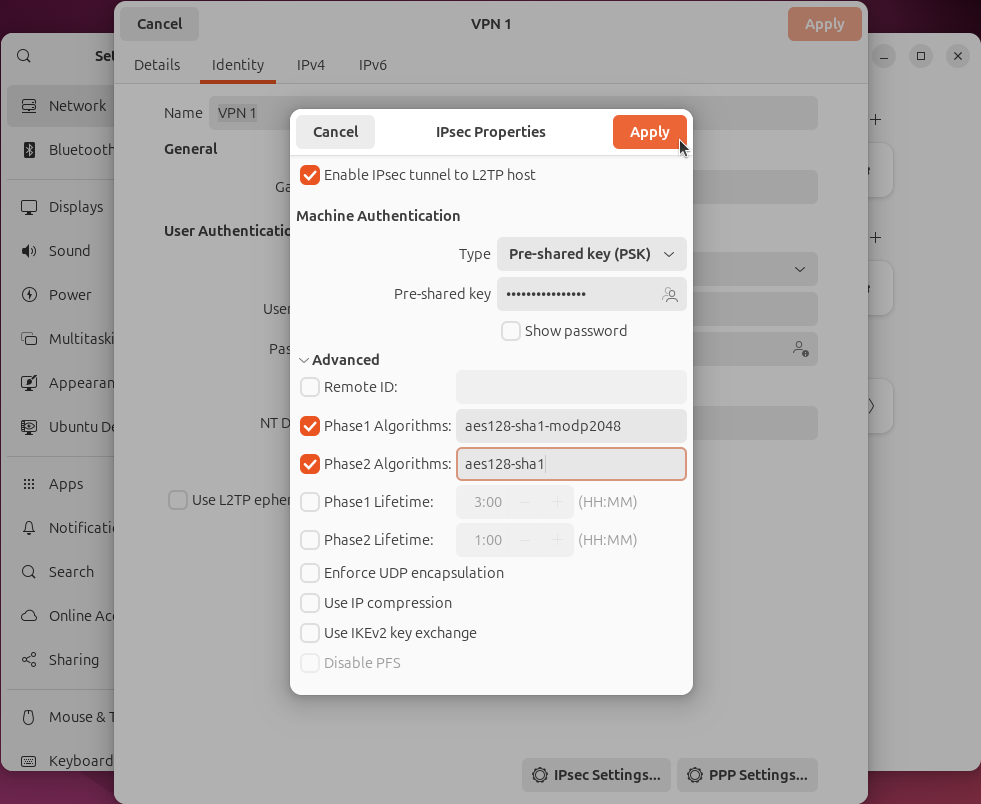The width and height of the screenshot is (981, 804).
Task: Apply the IPsec Properties changes
Action: click(x=649, y=132)
